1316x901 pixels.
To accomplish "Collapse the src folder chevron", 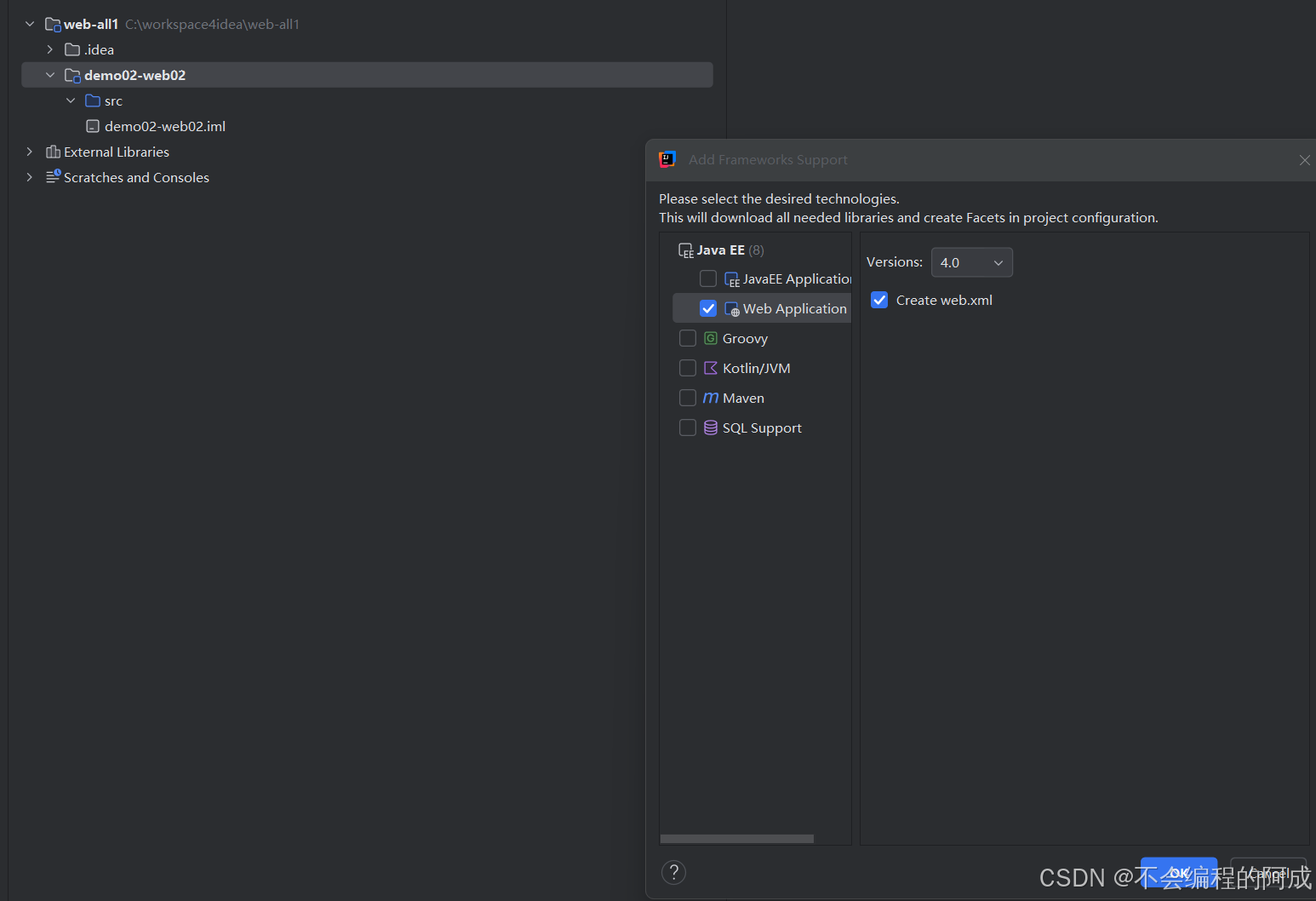I will pos(71,100).
